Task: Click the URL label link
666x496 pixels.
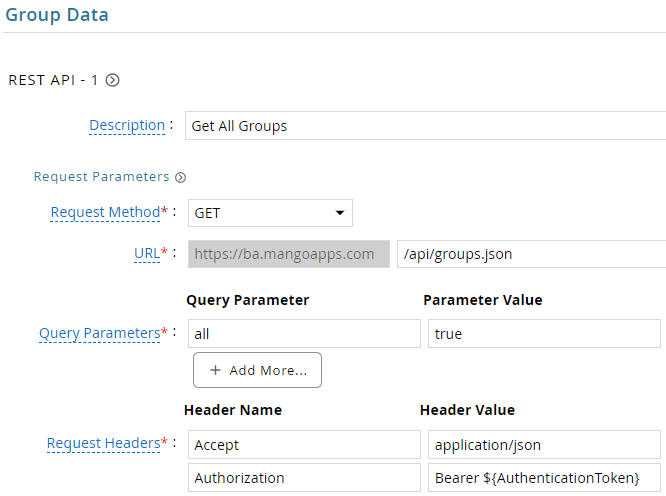Action: pos(147,254)
